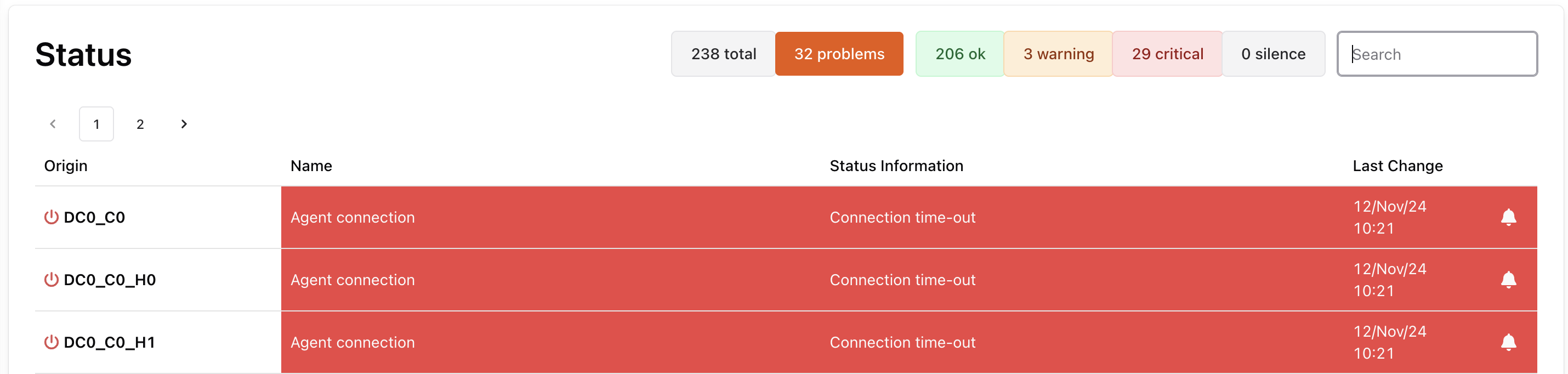Filter to 3 warning items
This screenshot has width=1568, height=374.
click(1058, 54)
